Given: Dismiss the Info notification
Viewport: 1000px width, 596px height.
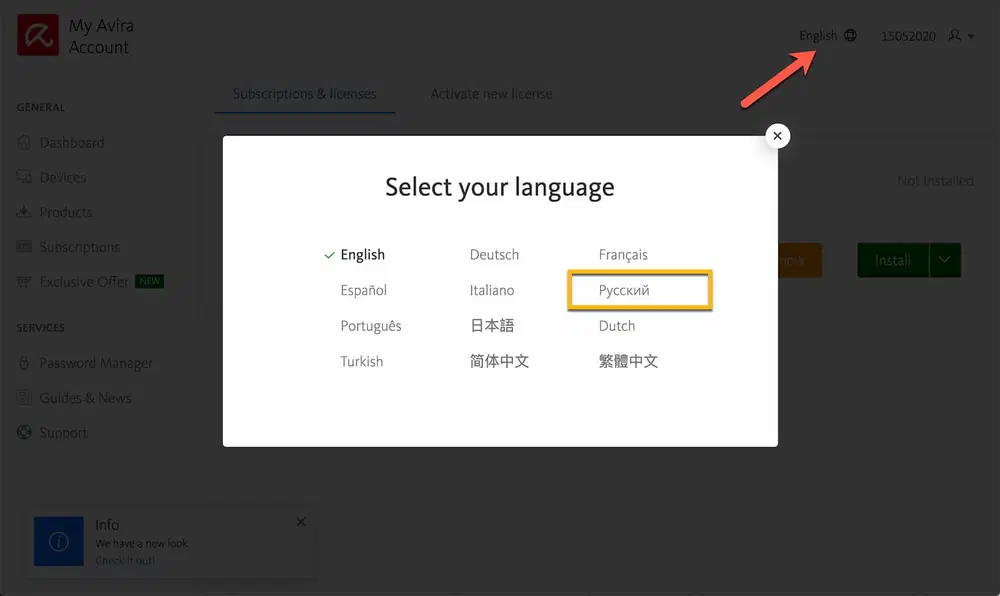Looking at the screenshot, I should pos(301,522).
